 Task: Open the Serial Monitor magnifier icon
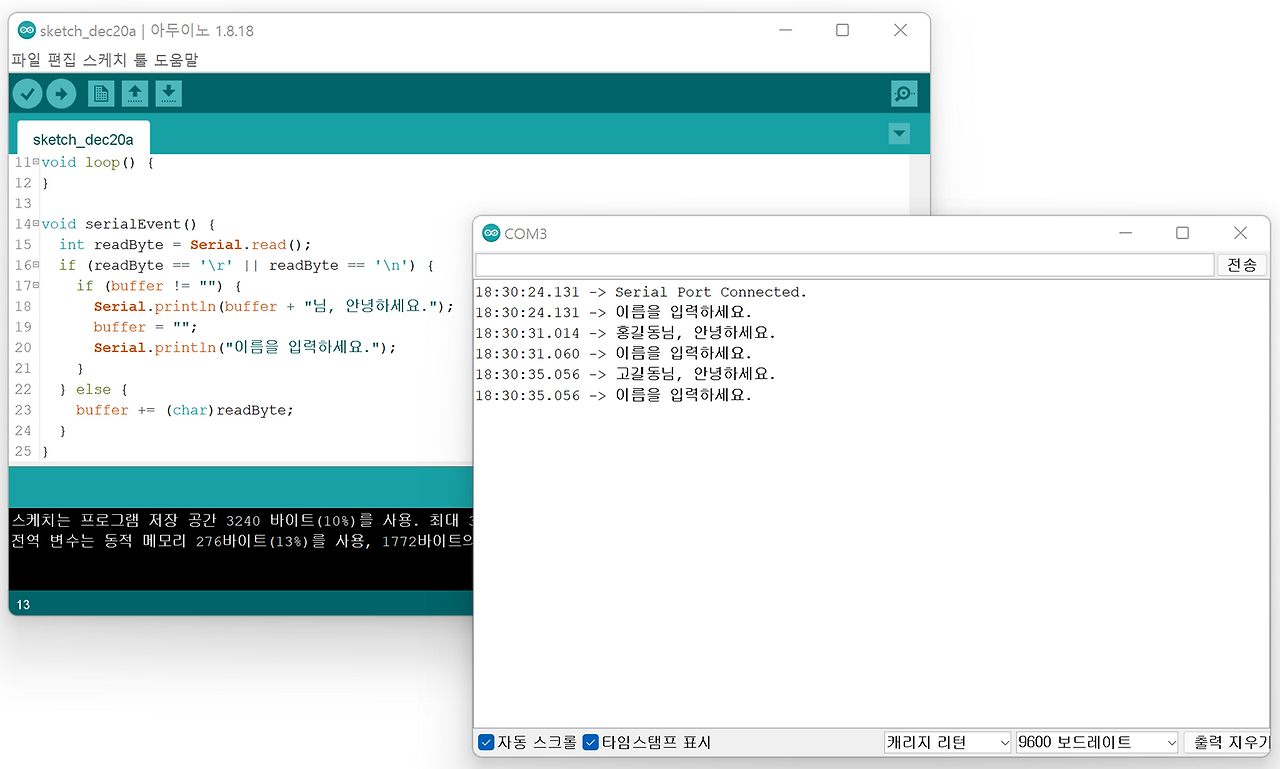pos(903,93)
